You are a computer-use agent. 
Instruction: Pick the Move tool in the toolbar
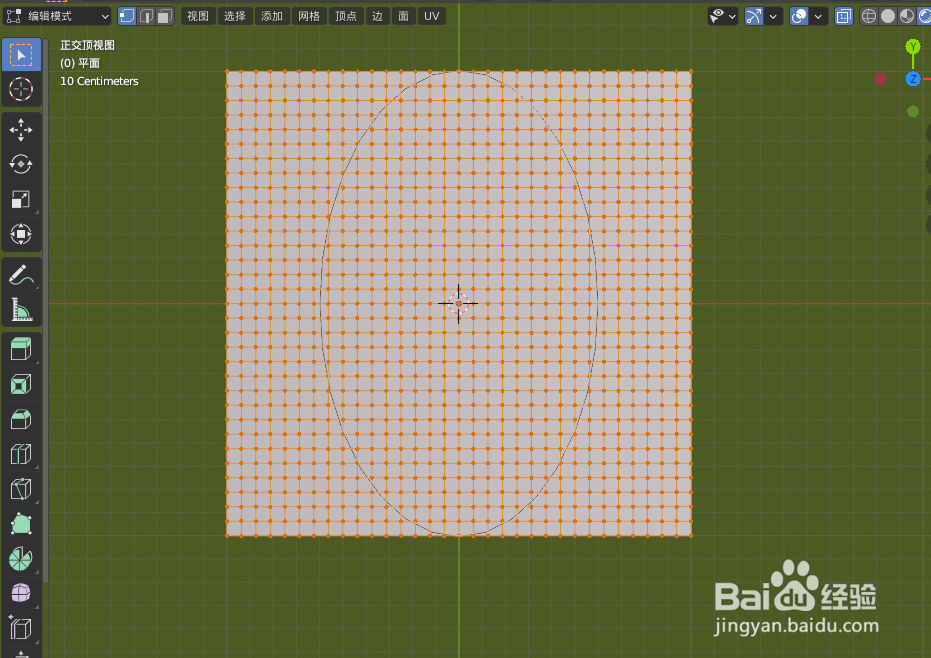click(21, 130)
